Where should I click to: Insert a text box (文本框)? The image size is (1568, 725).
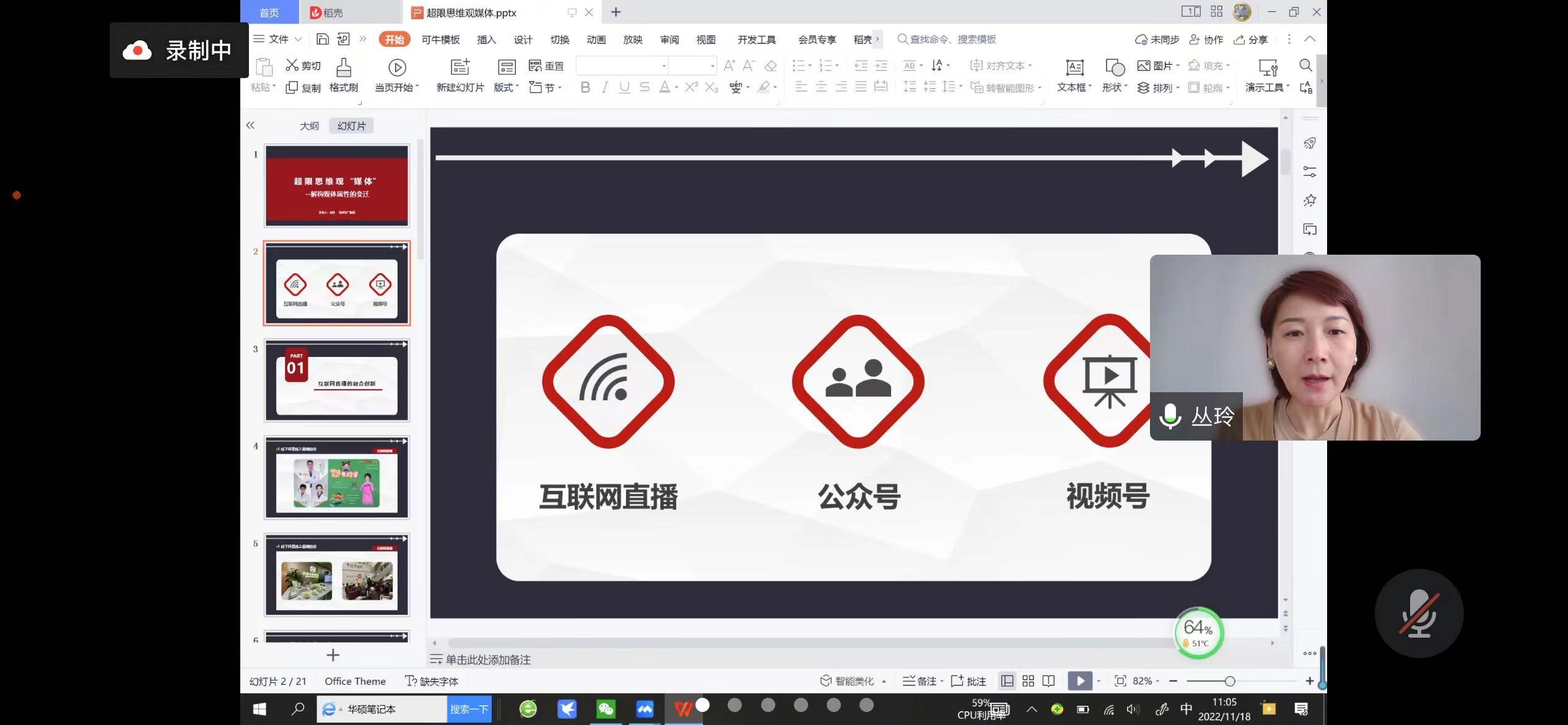tap(1074, 68)
